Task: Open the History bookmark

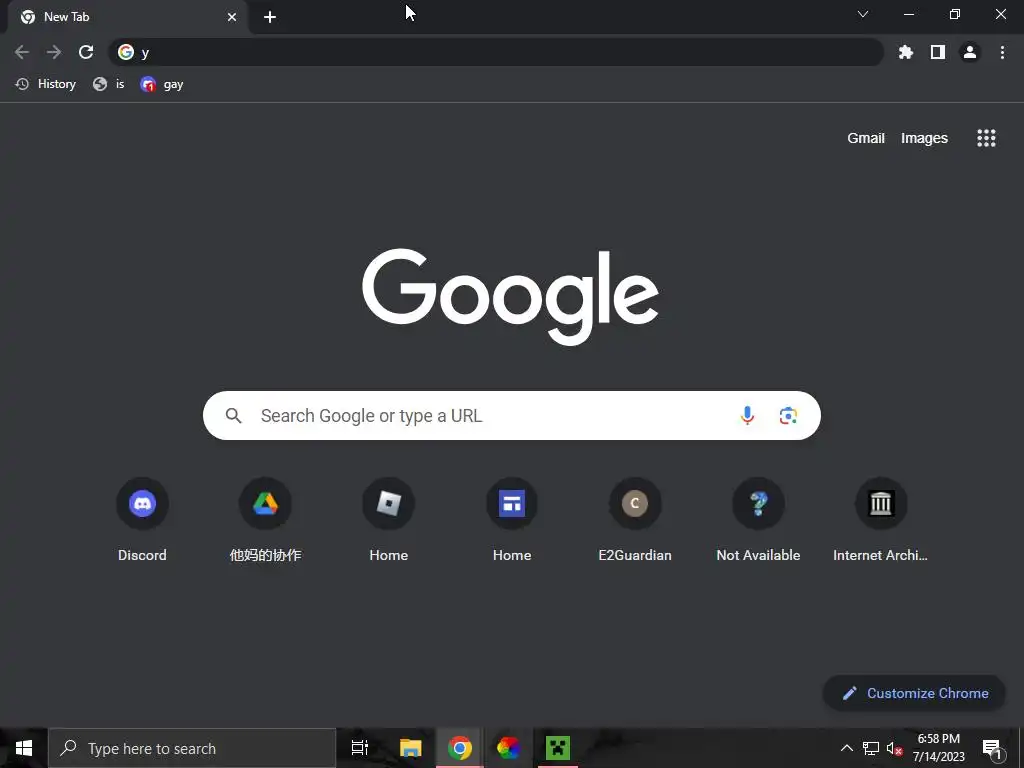Action: pos(46,84)
